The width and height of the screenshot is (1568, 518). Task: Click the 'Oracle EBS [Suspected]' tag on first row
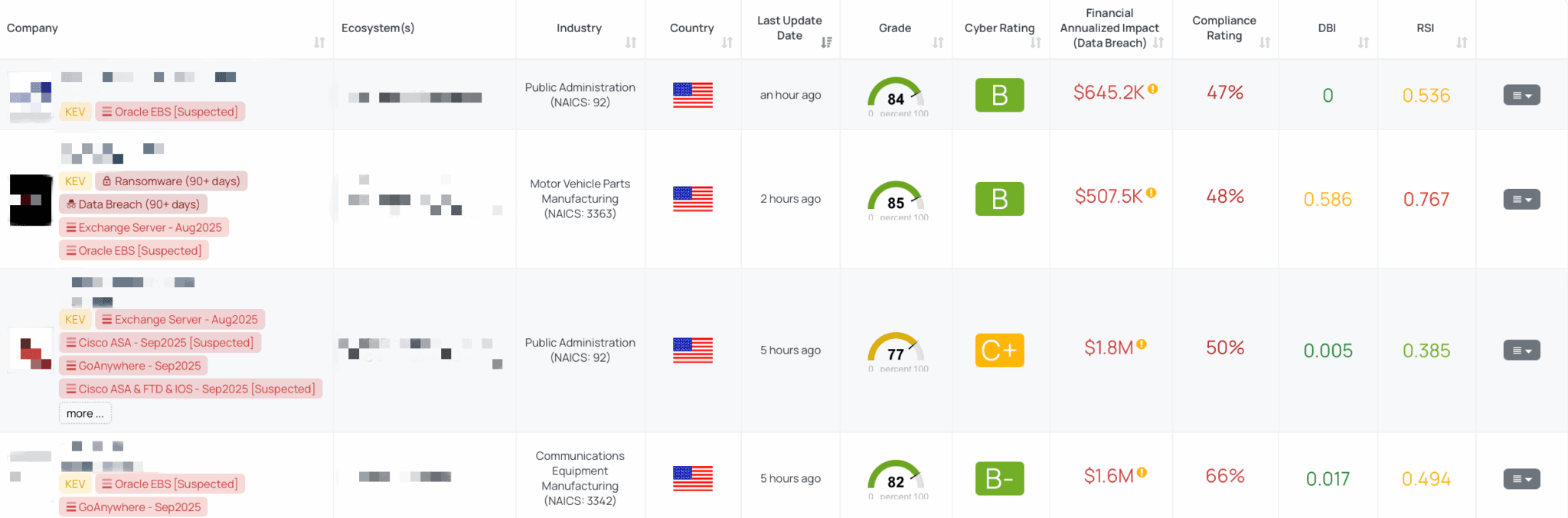click(170, 111)
